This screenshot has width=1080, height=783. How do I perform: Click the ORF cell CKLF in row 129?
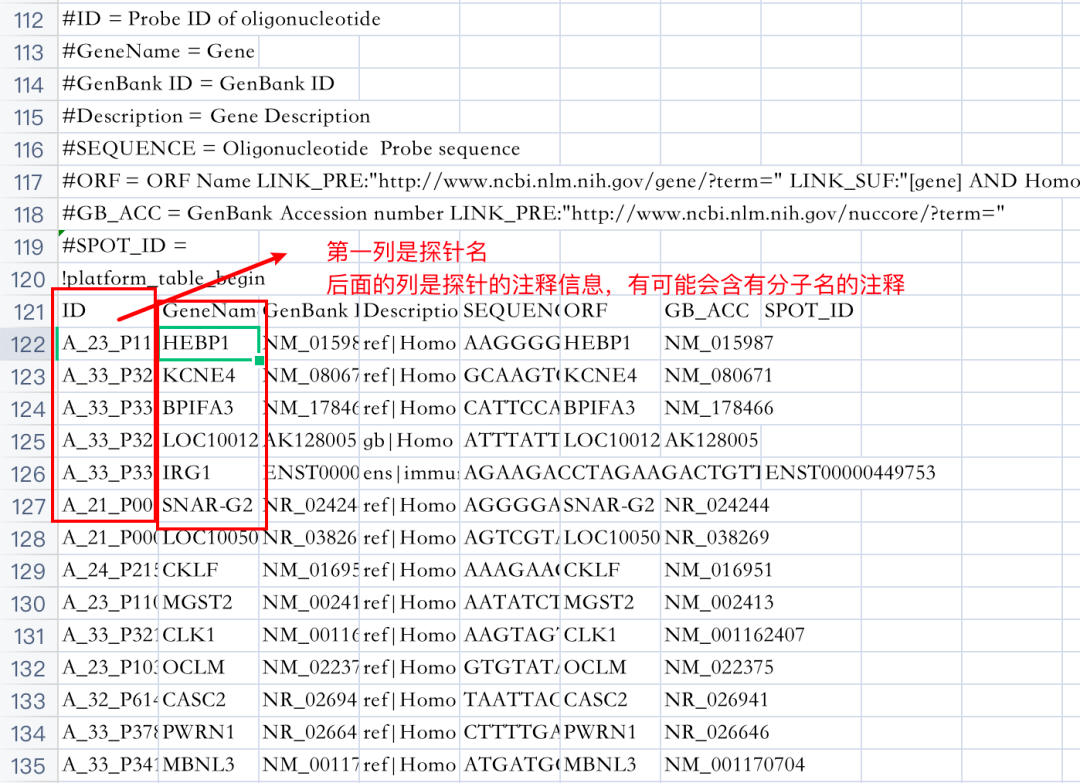[610, 570]
